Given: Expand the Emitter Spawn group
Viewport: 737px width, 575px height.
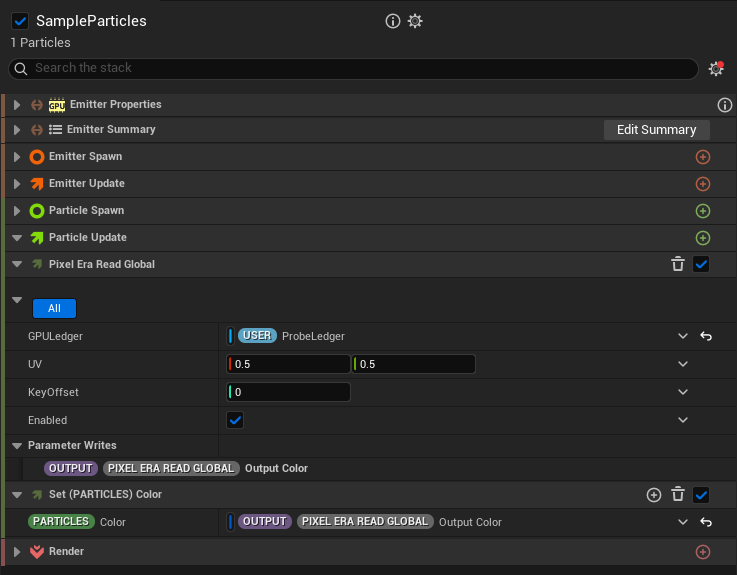Looking at the screenshot, I should (17, 157).
